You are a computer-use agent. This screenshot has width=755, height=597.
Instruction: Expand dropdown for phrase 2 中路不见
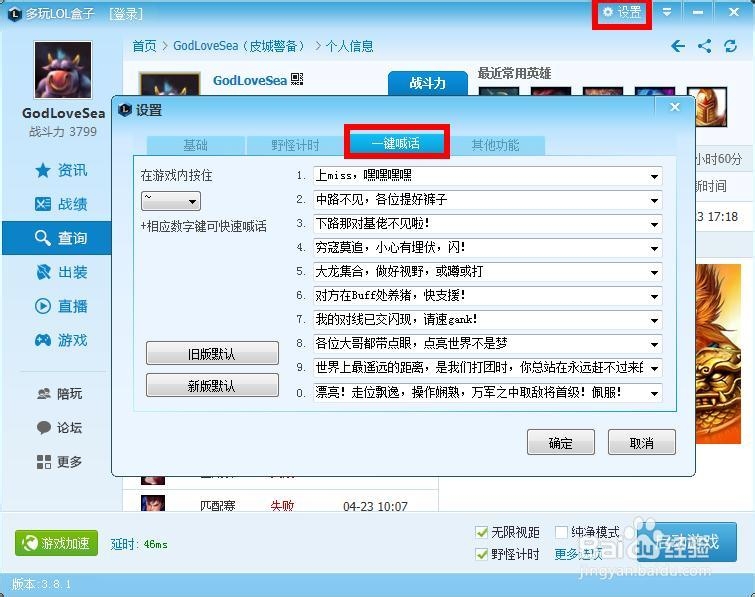click(654, 200)
